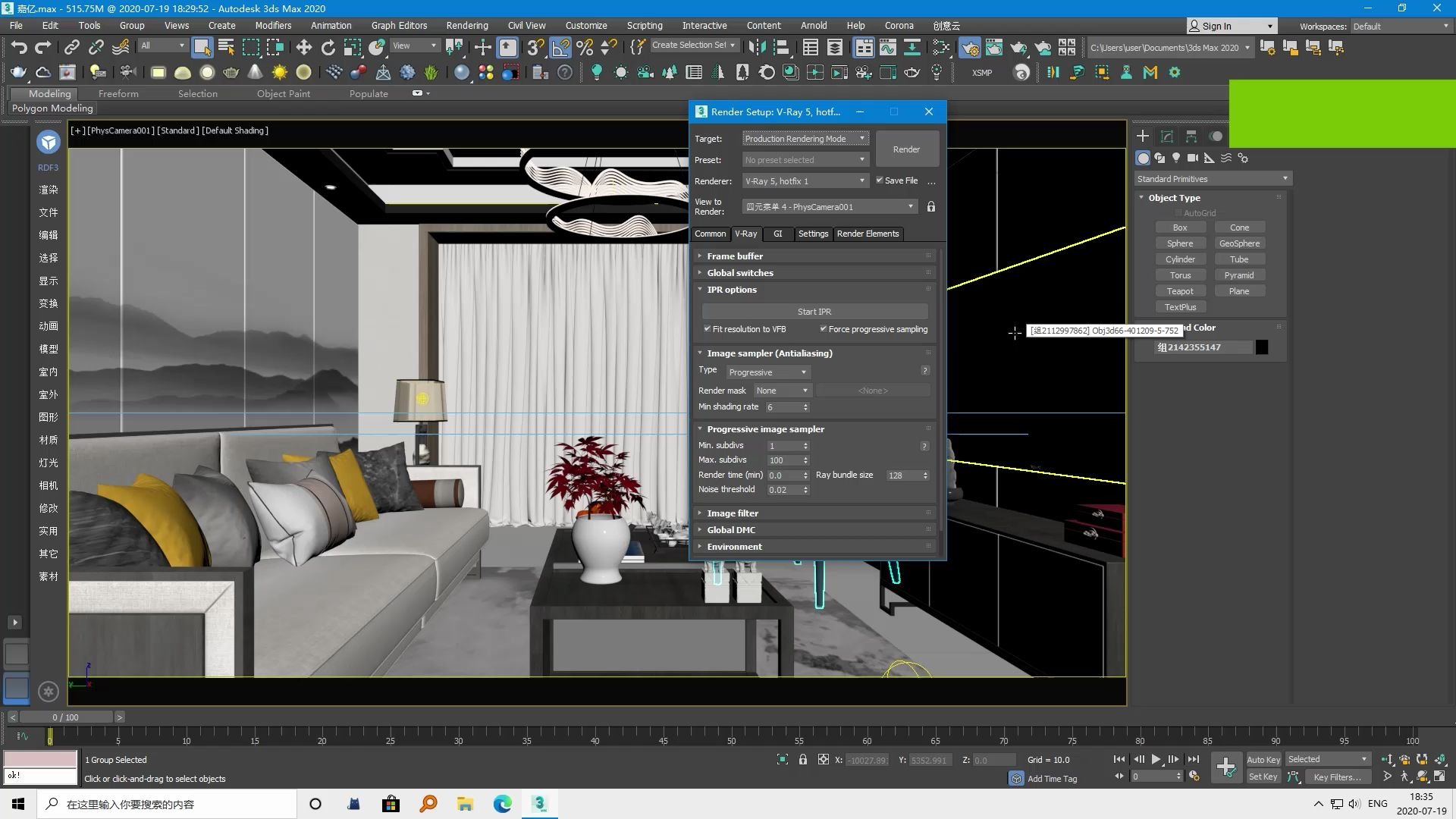Toggle the Save File checkbox
The width and height of the screenshot is (1456, 819).
pos(879,180)
